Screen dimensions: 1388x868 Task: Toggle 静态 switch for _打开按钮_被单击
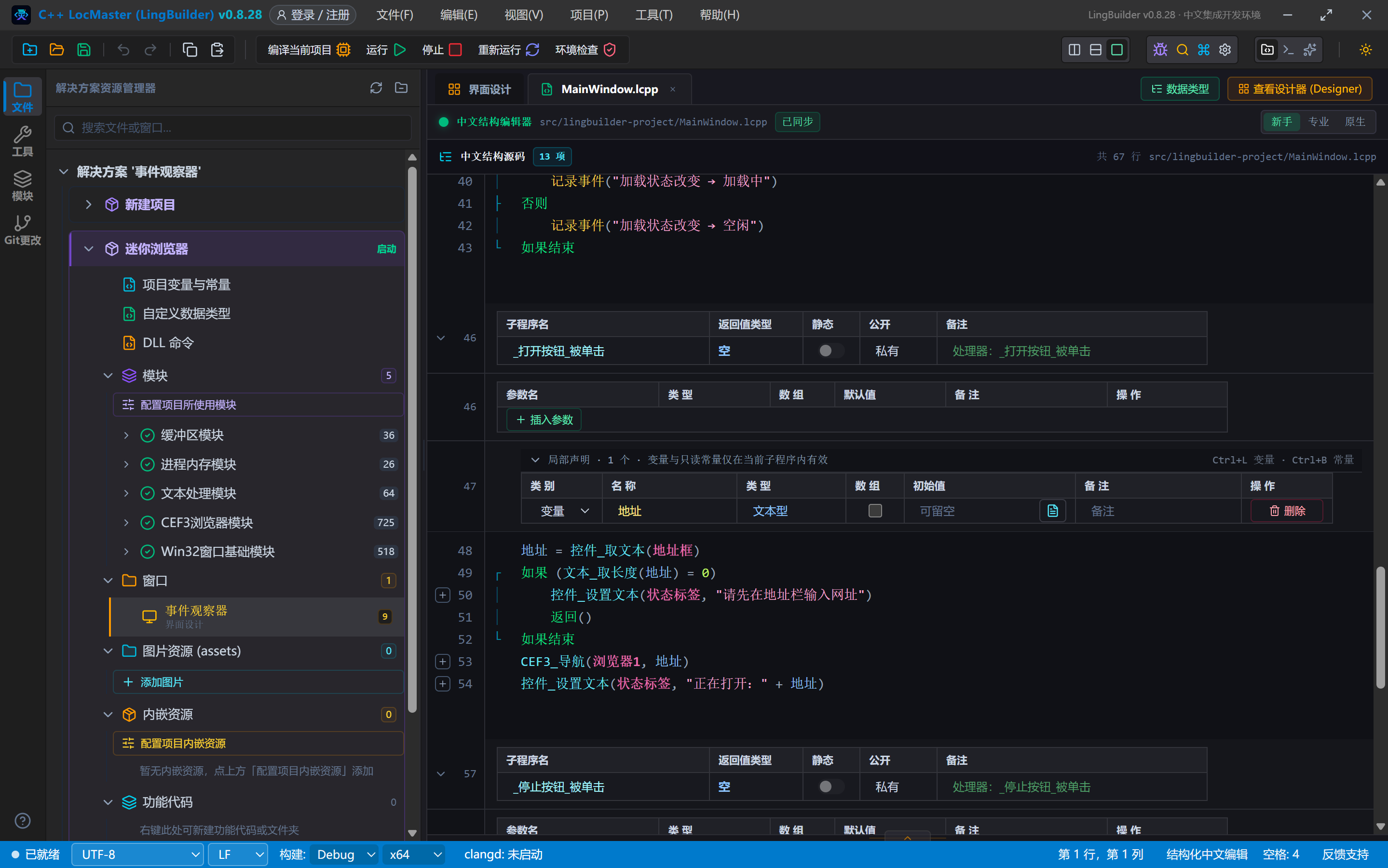(830, 351)
